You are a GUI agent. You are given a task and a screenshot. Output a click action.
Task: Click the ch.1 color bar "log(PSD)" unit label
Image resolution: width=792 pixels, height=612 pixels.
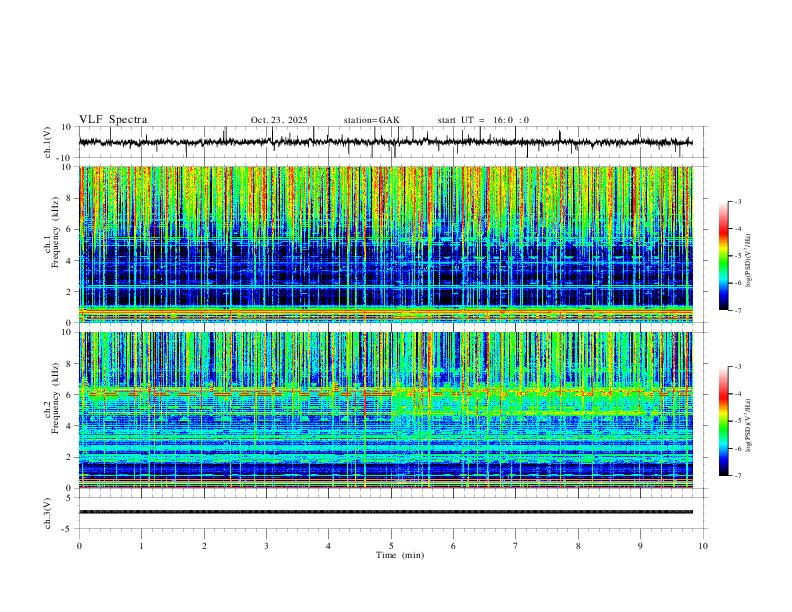748,261
